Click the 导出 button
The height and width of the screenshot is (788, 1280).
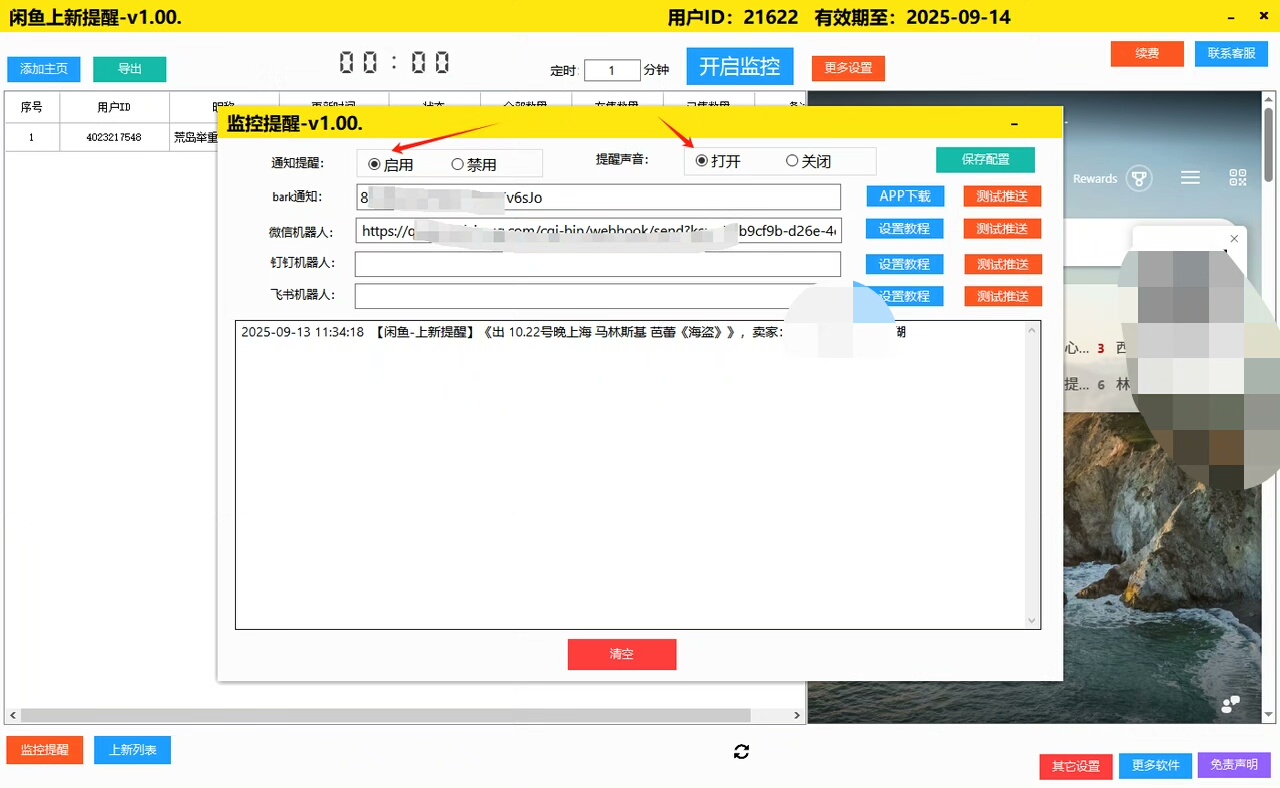(130, 69)
